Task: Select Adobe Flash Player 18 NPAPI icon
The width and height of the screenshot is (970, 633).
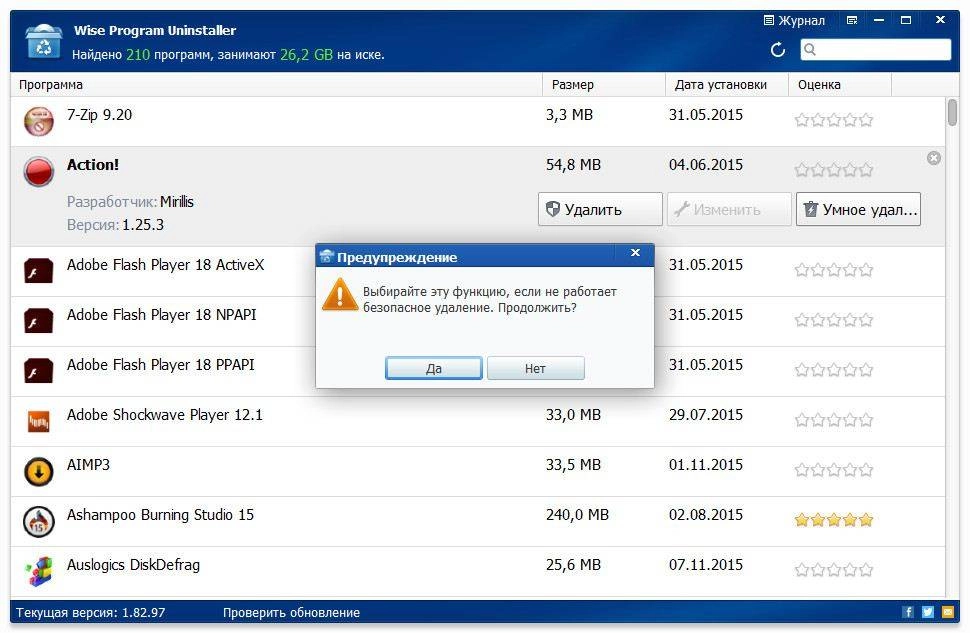Action: click(38, 321)
